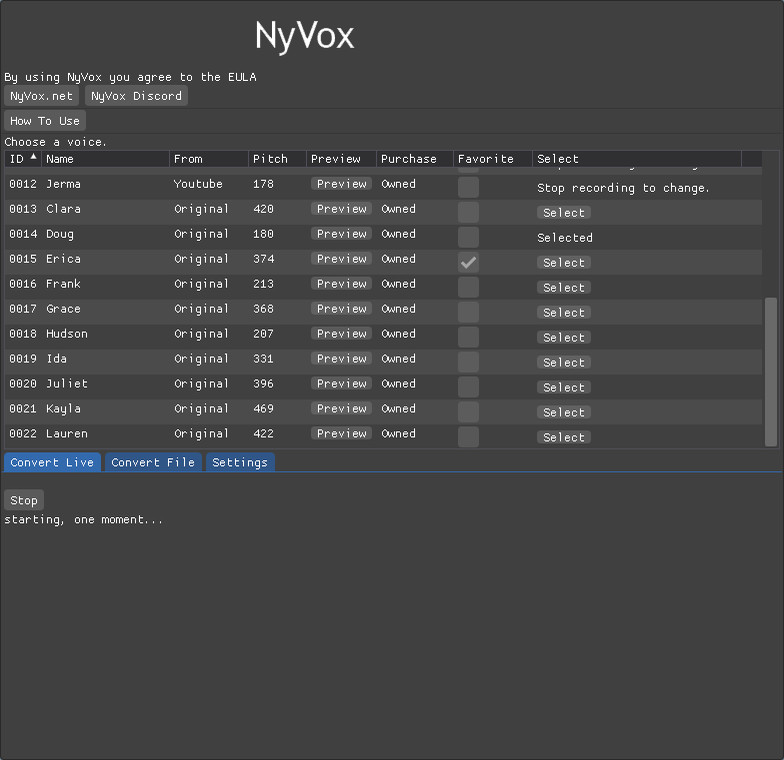784x760 pixels.
Task: Check the favorite box for Lauren
Action: point(468,437)
